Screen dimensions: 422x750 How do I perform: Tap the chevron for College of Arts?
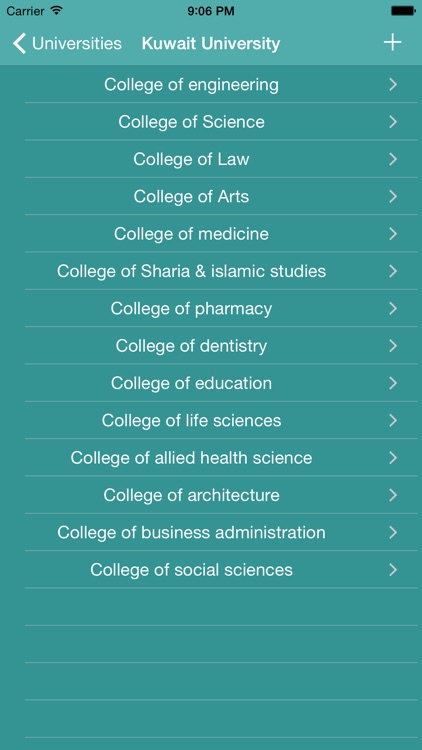[393, 197]
